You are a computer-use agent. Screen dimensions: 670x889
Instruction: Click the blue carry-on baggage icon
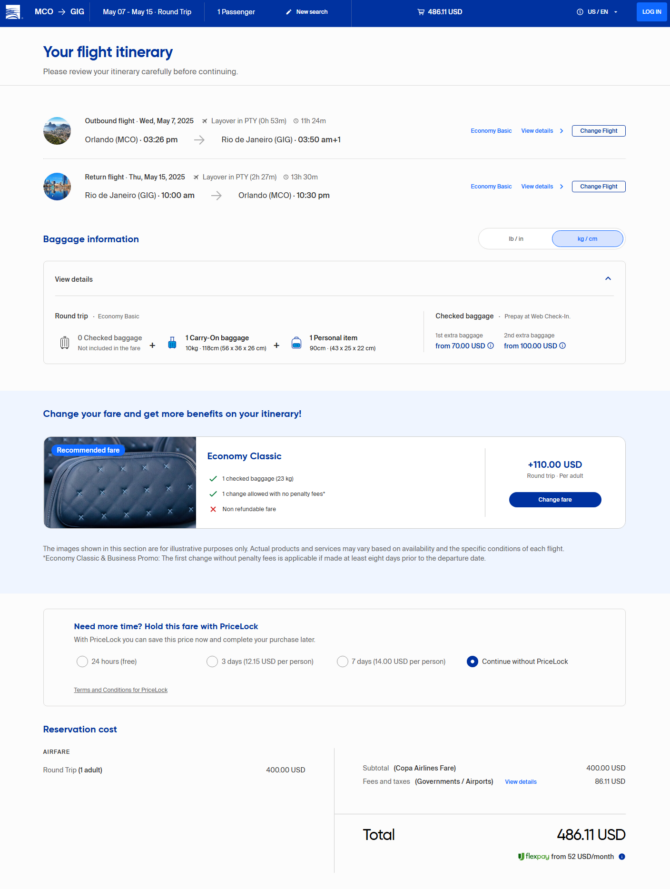(x=172, y=342)
